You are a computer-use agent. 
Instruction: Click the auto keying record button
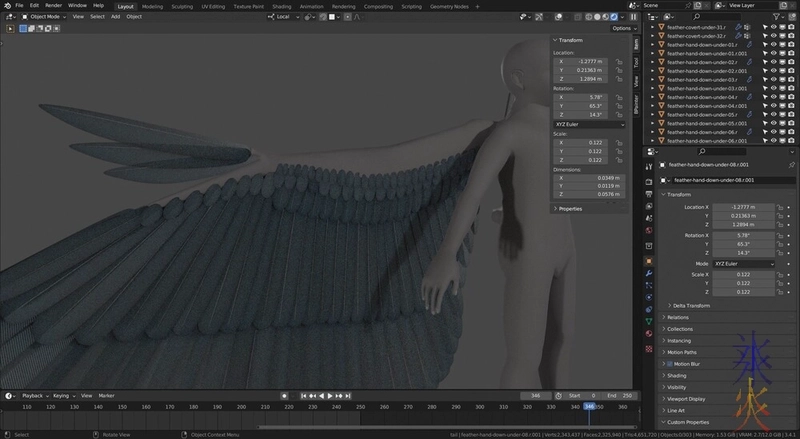pos(285,396)
